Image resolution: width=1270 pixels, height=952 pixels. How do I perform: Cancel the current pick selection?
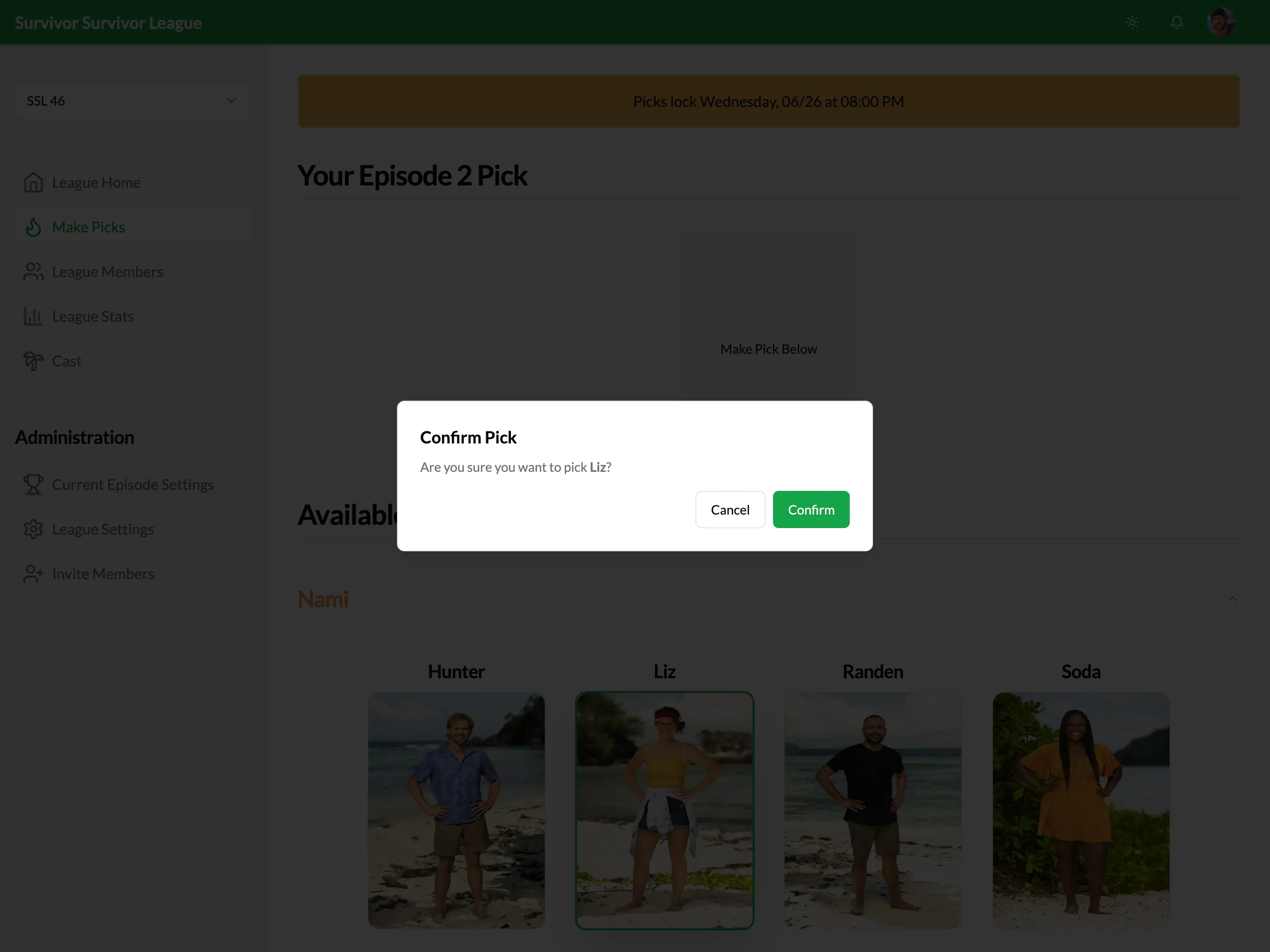click(729, 510)
